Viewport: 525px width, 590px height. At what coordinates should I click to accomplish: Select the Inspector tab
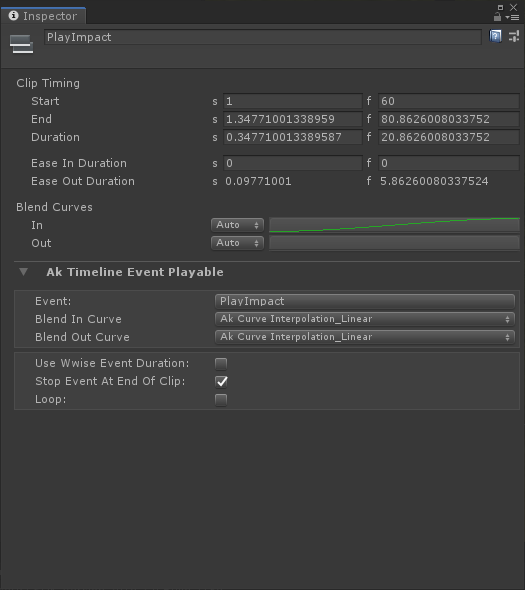pyautogui.click(x=43, y=16)
